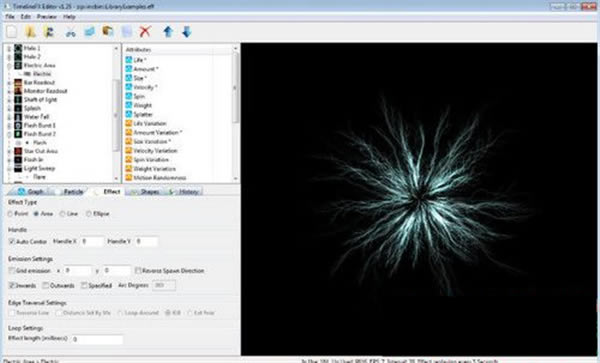Select the Point effect type radio
600x363 pixels.
[10, 214]
